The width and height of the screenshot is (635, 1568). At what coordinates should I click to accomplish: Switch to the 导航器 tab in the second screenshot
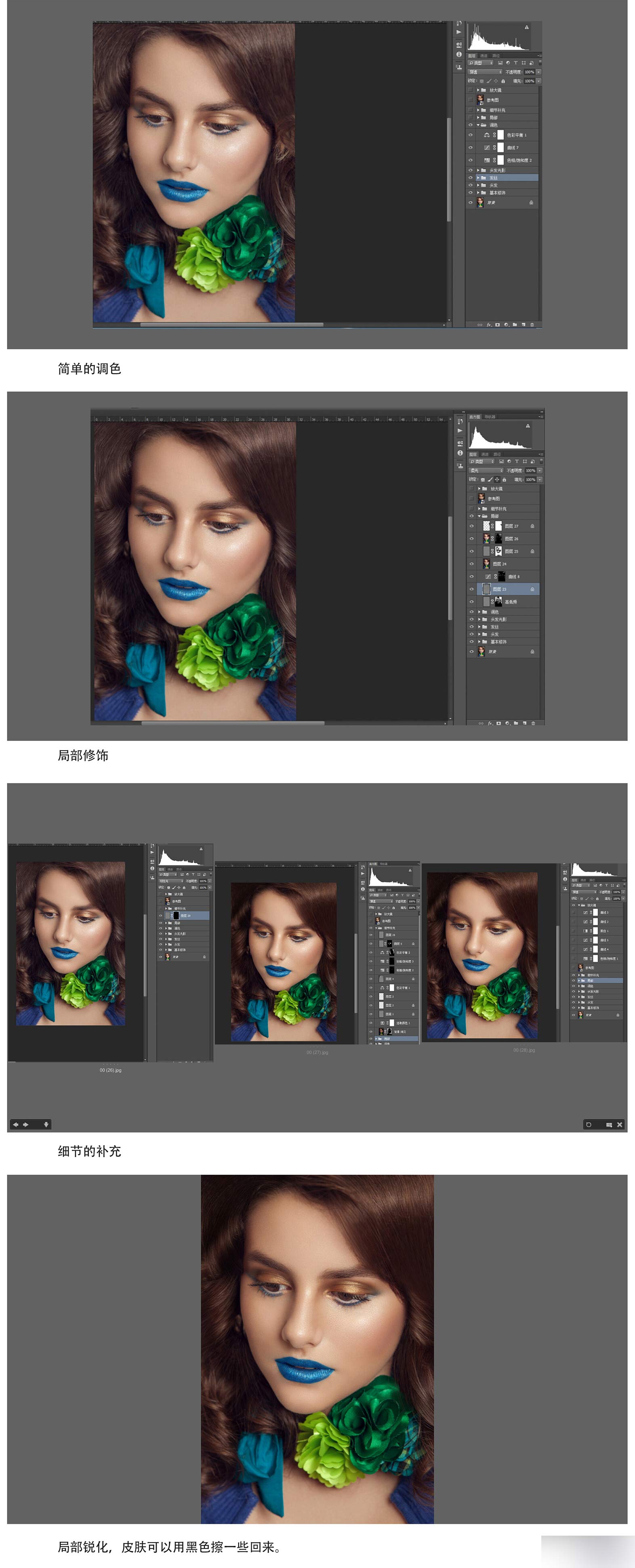490,417
